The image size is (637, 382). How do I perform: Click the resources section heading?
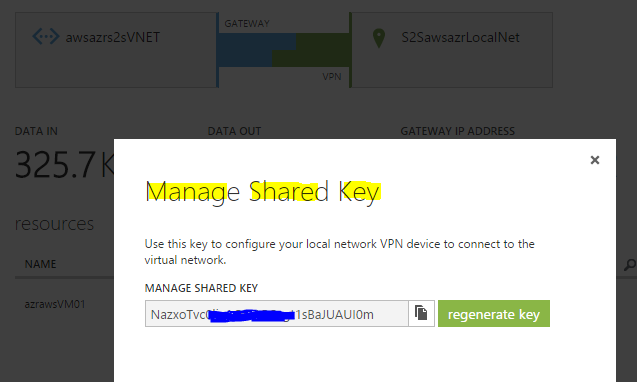coord(54,224)
